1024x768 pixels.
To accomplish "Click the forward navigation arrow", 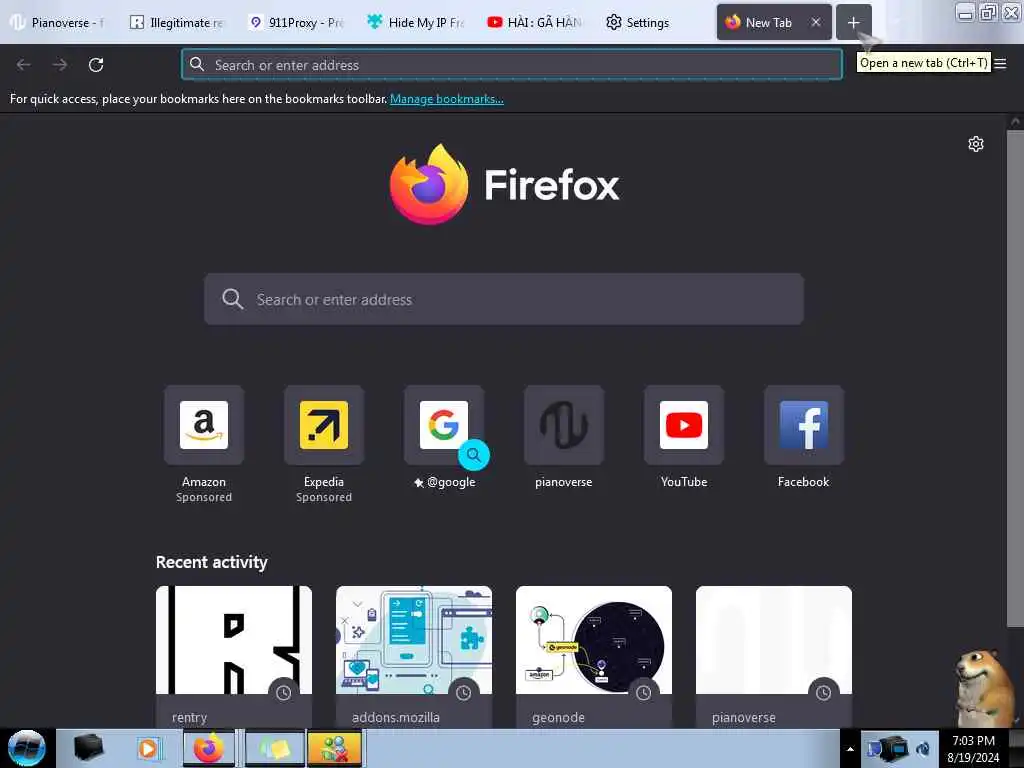I will click(60, 65).
